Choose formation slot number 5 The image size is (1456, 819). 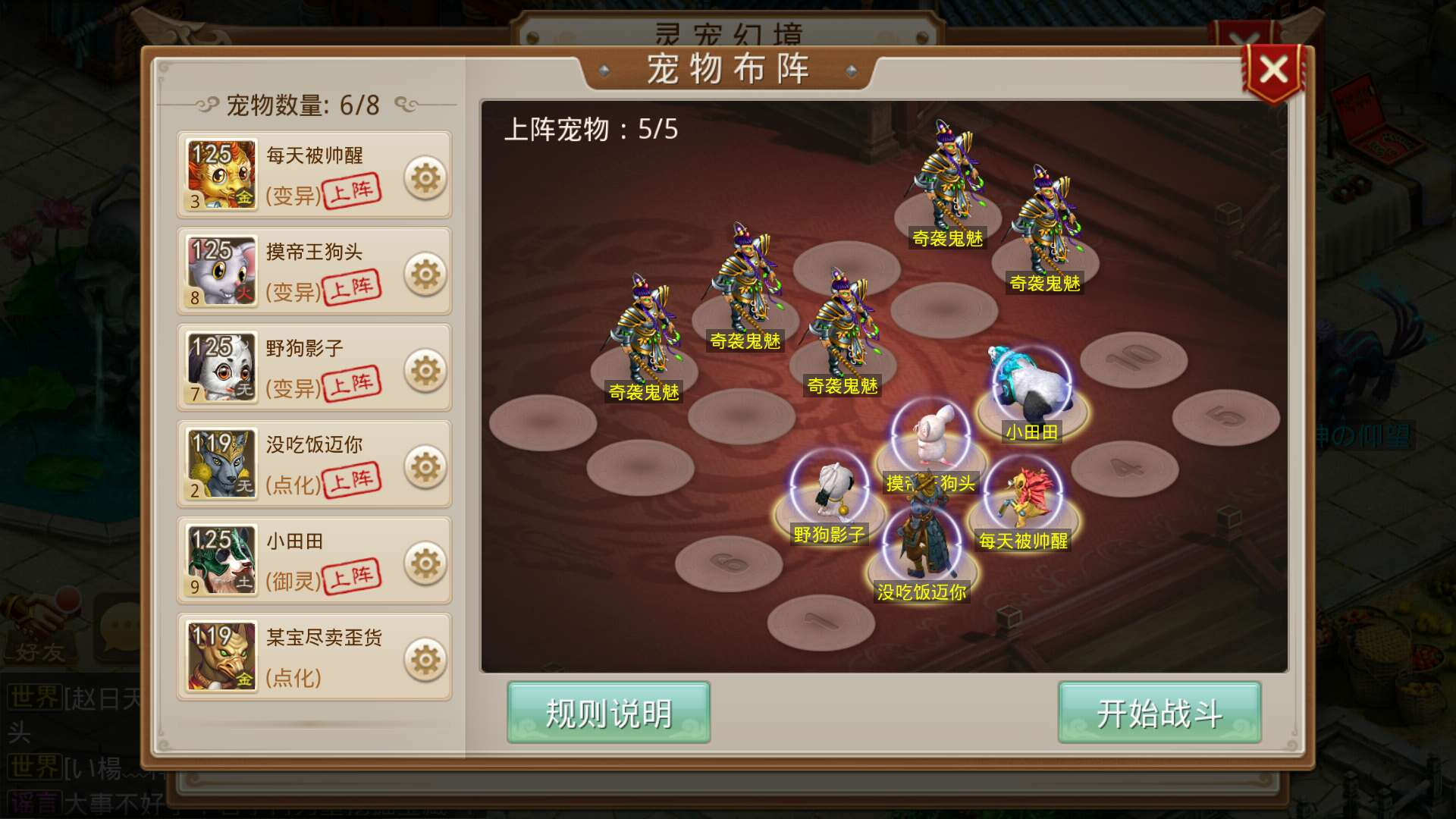point(1225,416)
